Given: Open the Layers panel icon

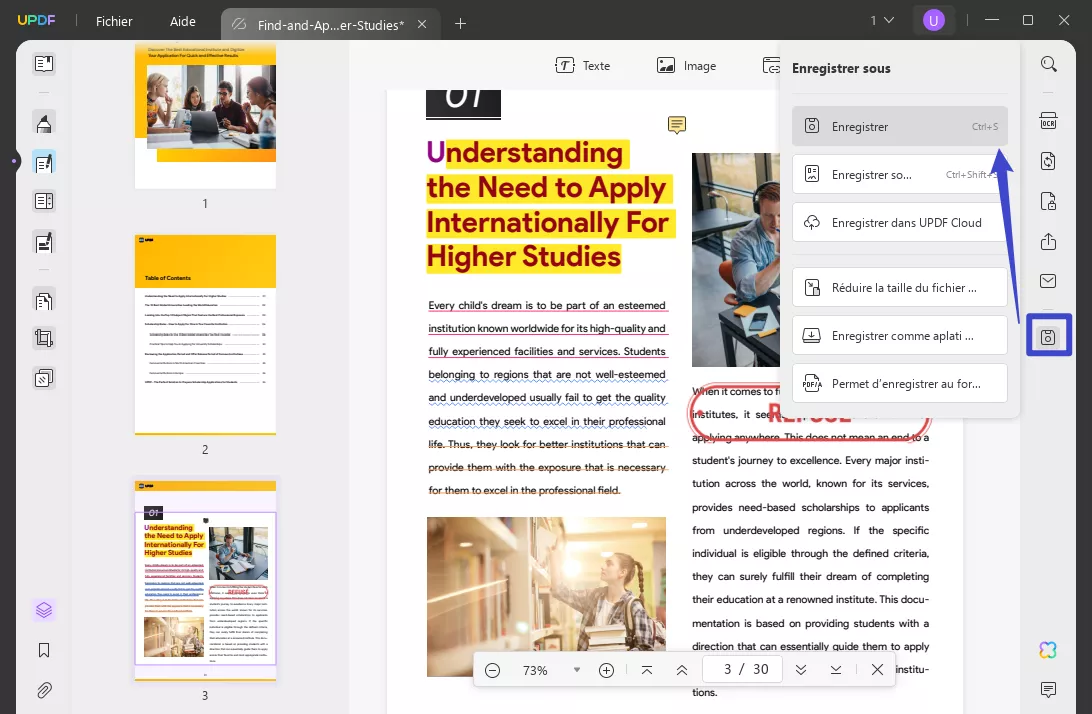Looking at the screenshot, I should click(44, 610).
